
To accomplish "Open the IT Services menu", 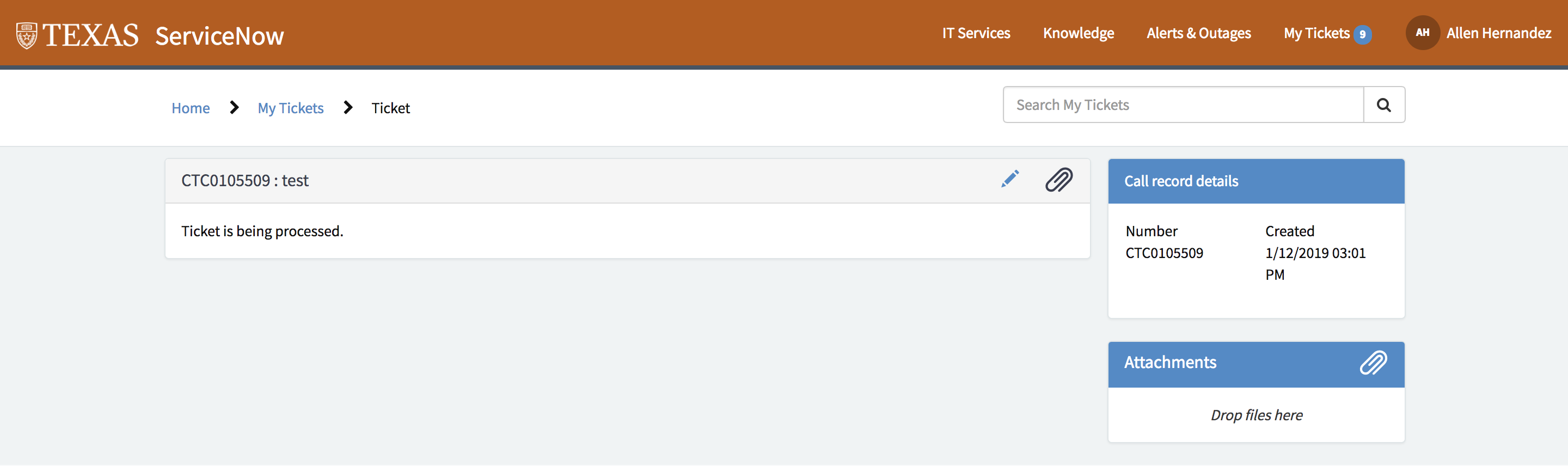I will tap(976, 33).
